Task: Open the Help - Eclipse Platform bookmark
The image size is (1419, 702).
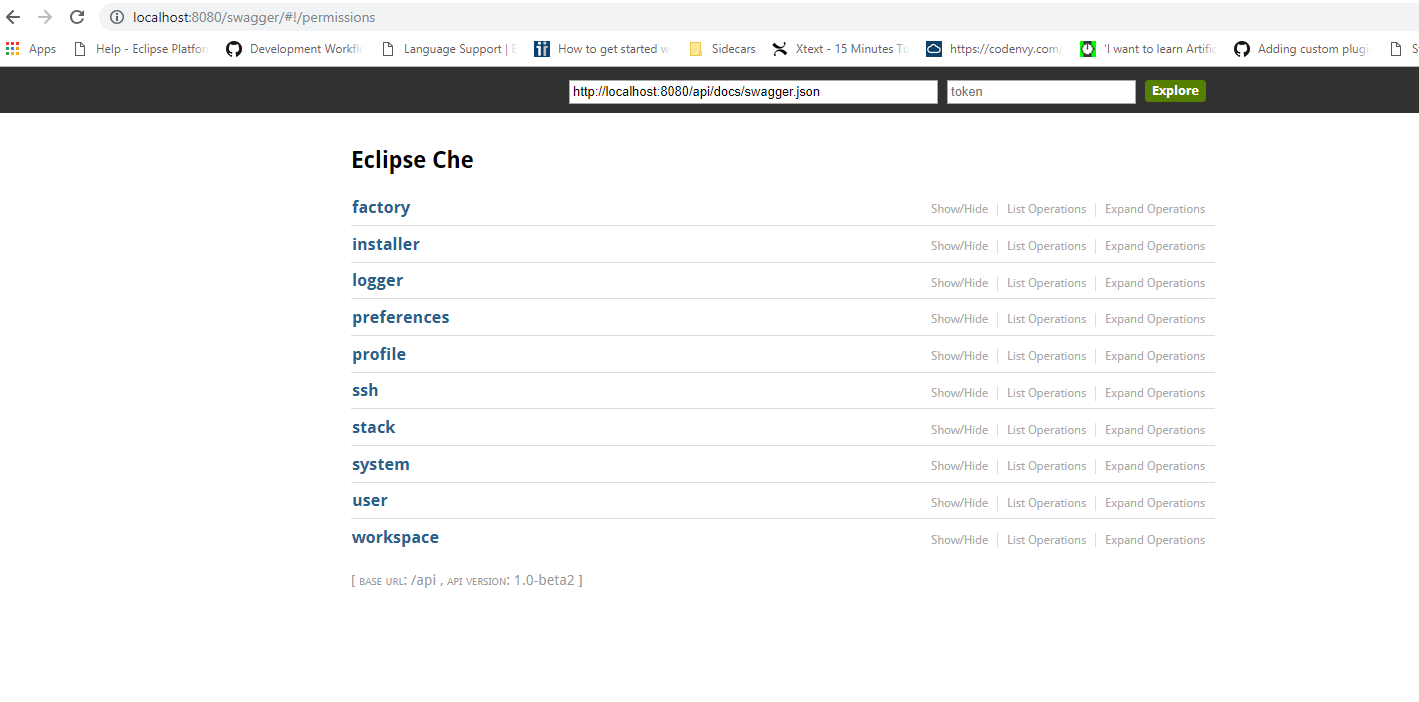Action: coord(141,48)
